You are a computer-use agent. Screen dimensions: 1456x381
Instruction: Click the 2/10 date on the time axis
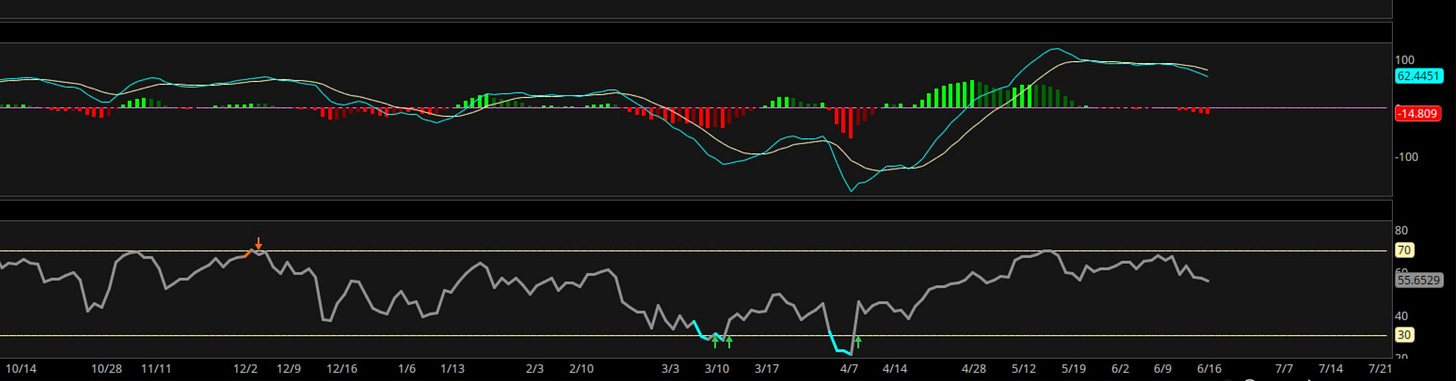coord(581,369)
